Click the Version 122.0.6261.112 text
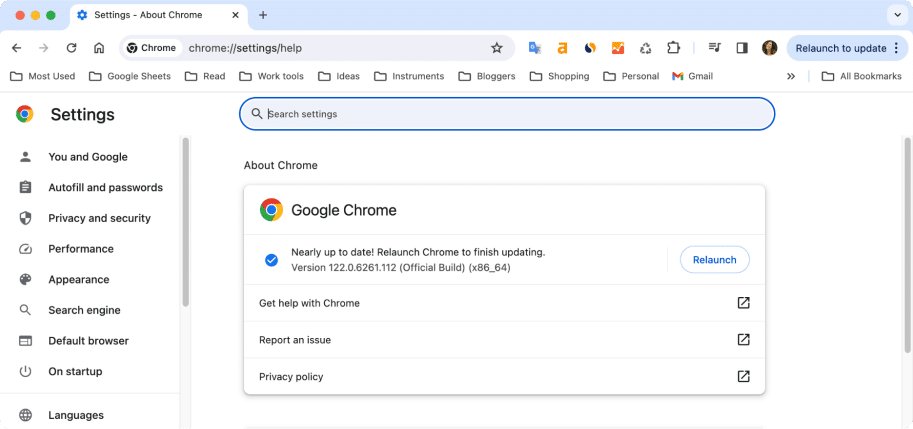The height and width of the screenshot is (429, 913). point(401,268)
